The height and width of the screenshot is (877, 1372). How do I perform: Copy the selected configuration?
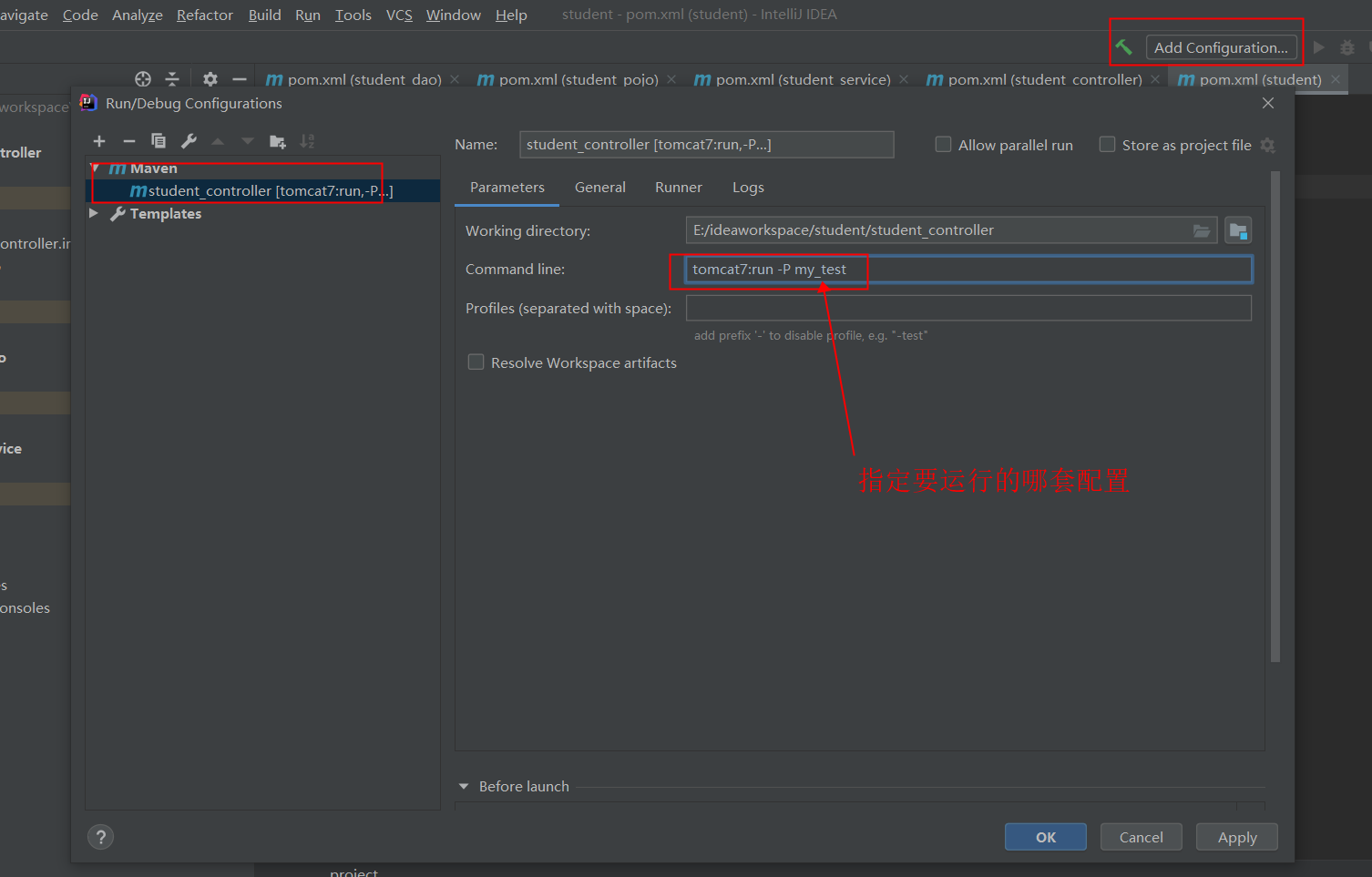159,141
